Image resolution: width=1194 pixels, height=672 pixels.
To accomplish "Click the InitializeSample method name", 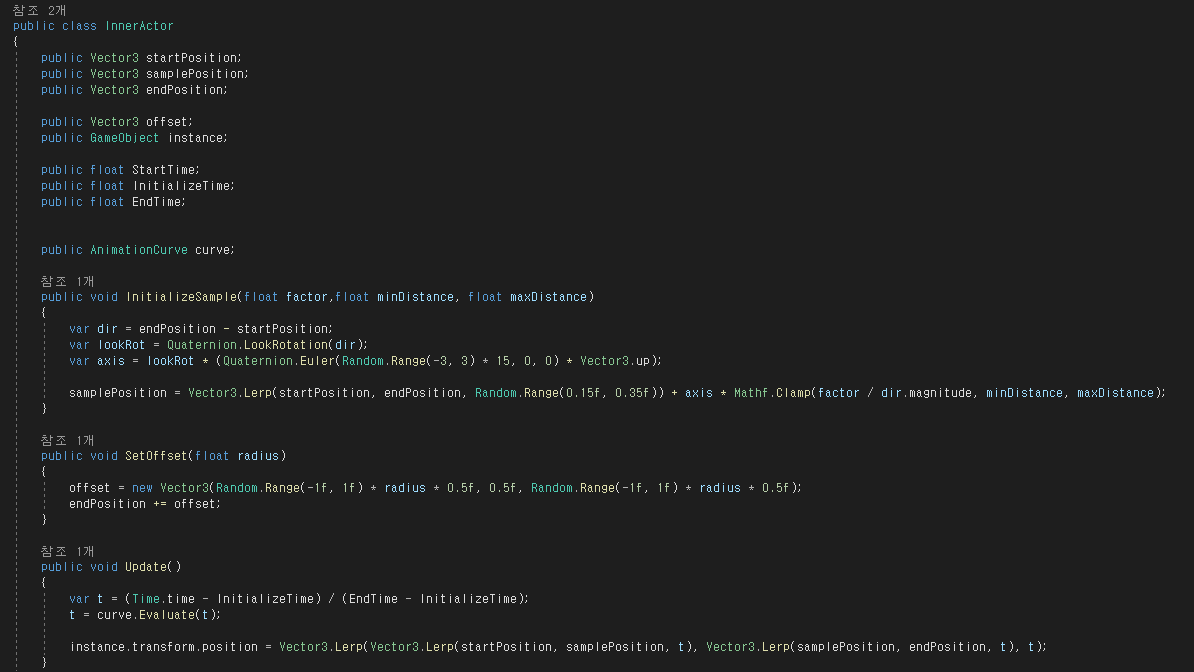I will click(181, 297).
